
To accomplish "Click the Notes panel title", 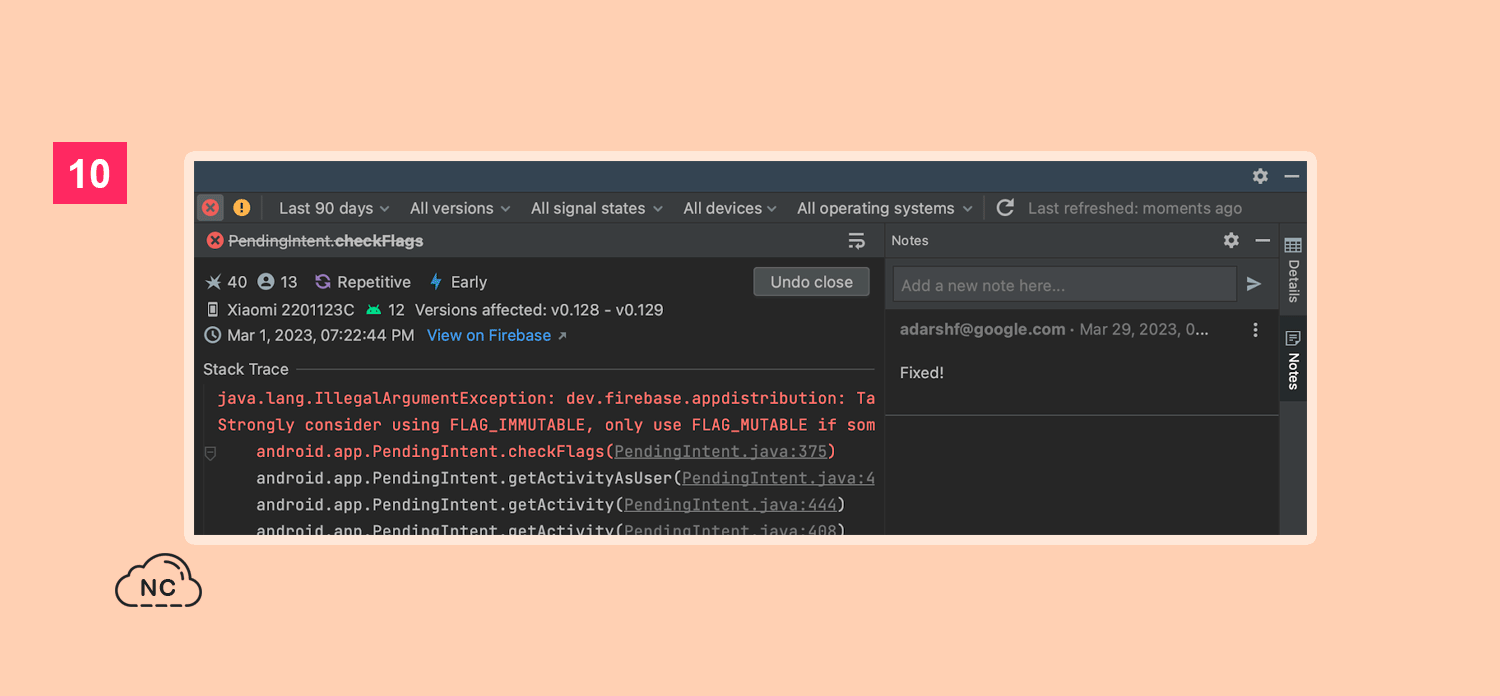I will click(x=910, y=241).
